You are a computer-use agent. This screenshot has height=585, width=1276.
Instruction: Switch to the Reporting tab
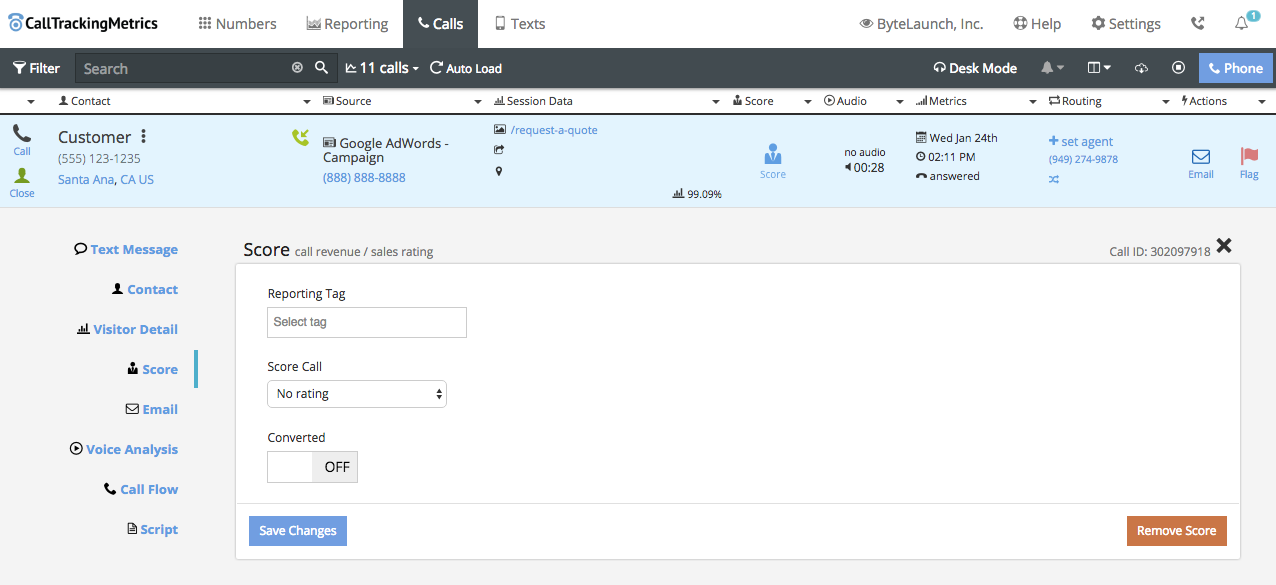tap(347, 24)
